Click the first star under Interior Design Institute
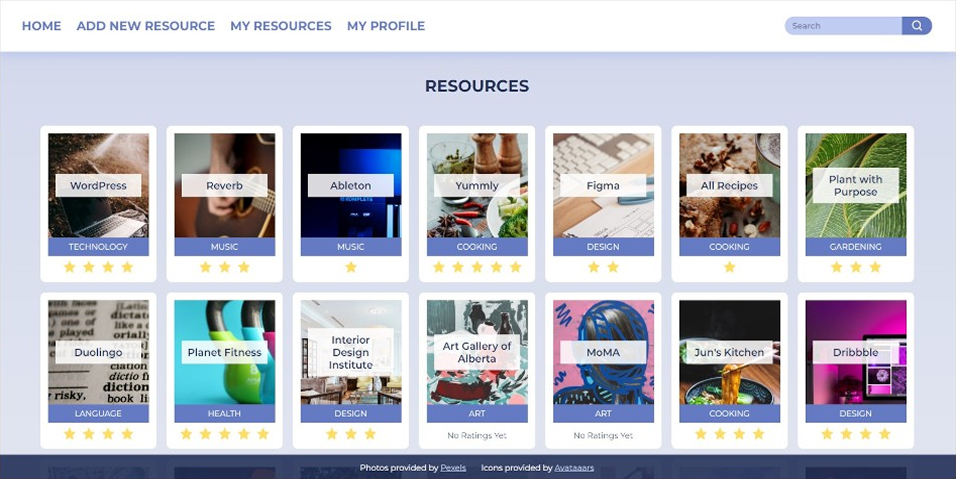The width and height of the screenshot is (956, 479). 332,434
